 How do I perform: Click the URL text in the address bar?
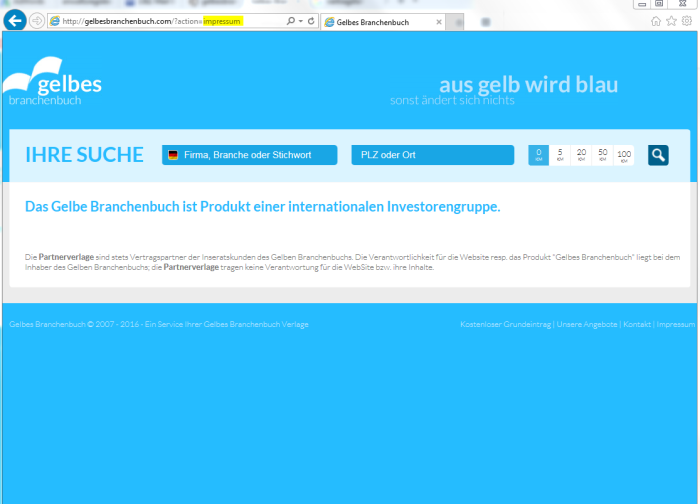tap(152, 21)
